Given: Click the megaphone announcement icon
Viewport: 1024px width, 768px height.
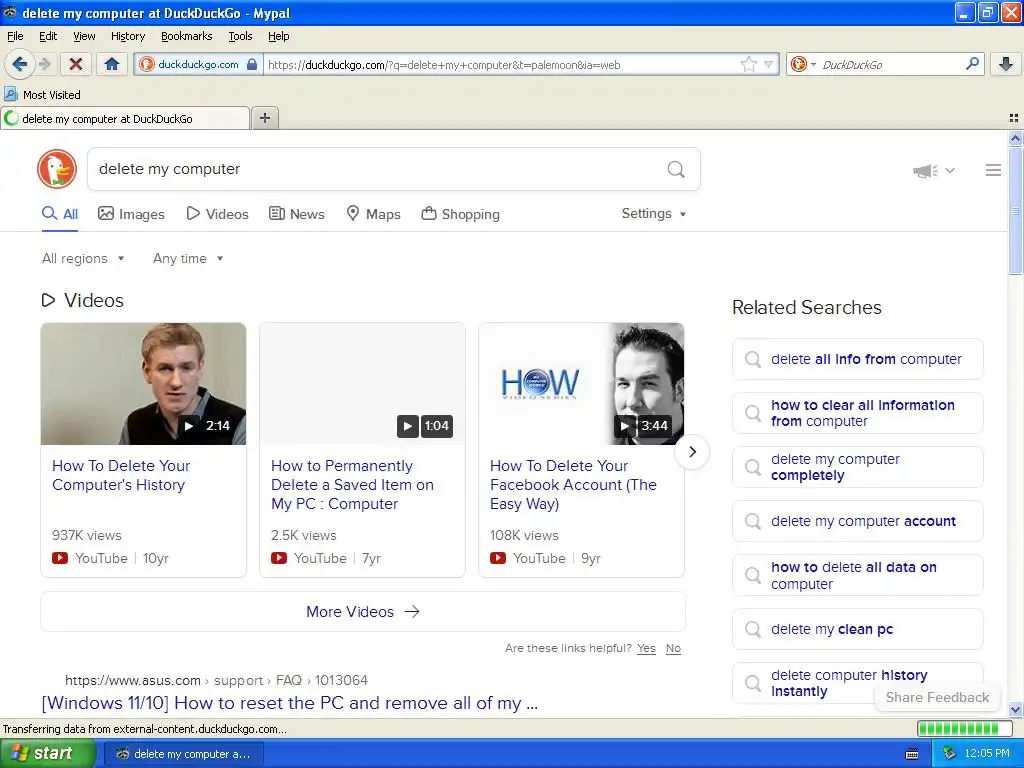Looking at the screenshot, I should click(925, 170).
